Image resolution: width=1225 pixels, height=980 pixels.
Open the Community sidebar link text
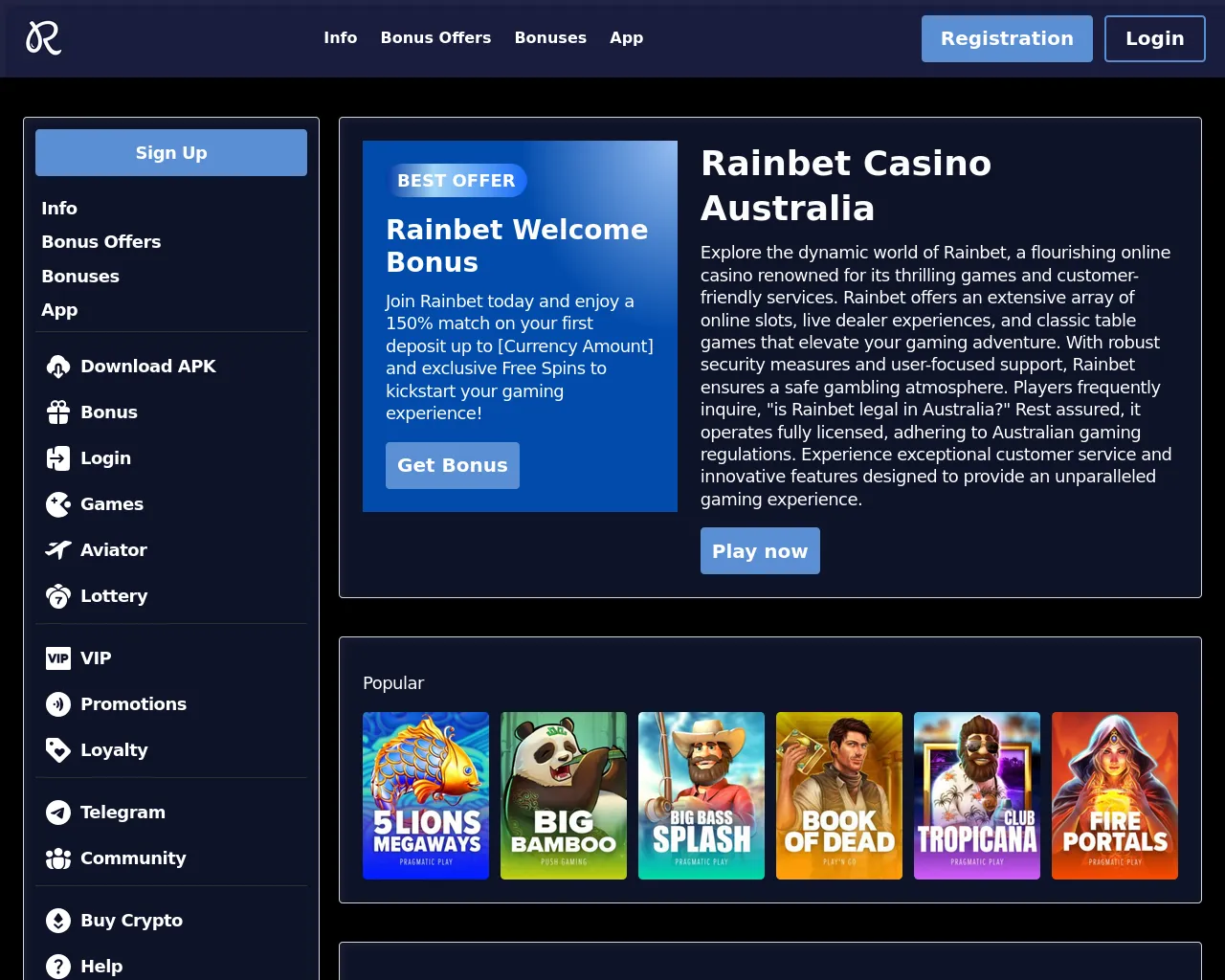(x=133, y=858)
